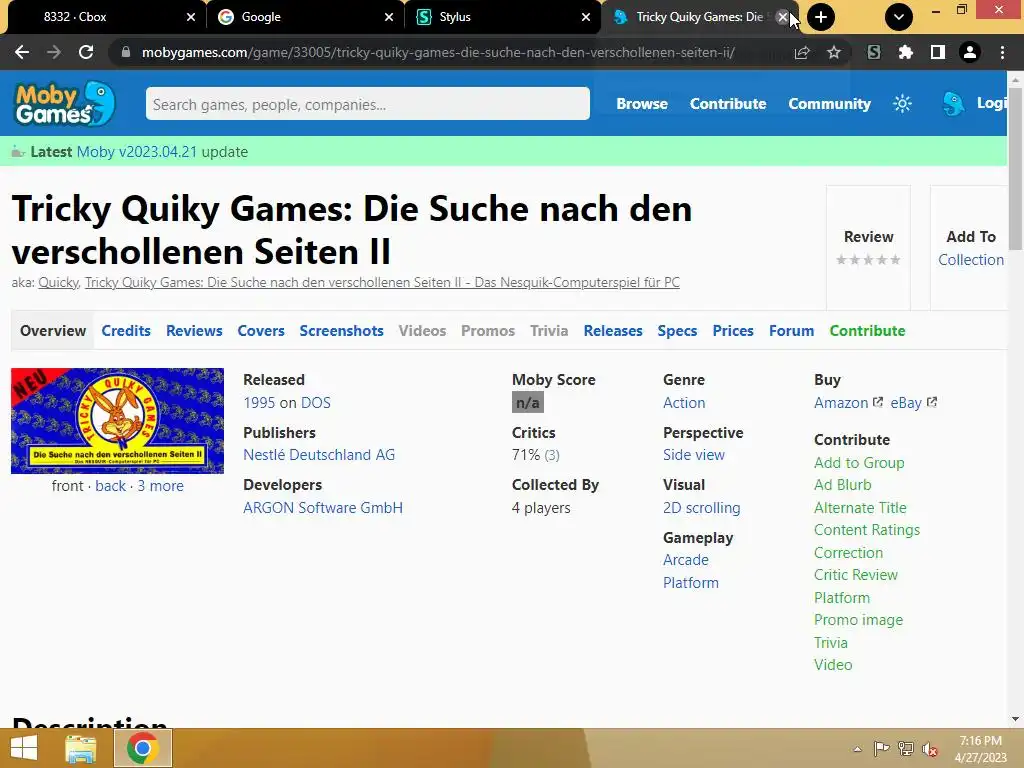Open the Contribute menu in header

point(728,104)
